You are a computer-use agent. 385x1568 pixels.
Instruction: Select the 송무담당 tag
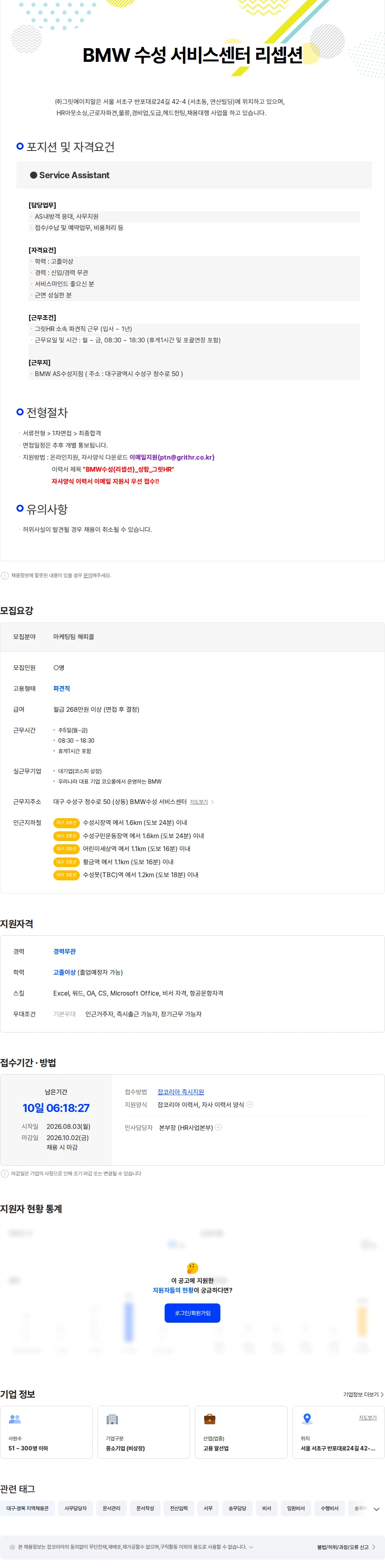point(237,1508)
